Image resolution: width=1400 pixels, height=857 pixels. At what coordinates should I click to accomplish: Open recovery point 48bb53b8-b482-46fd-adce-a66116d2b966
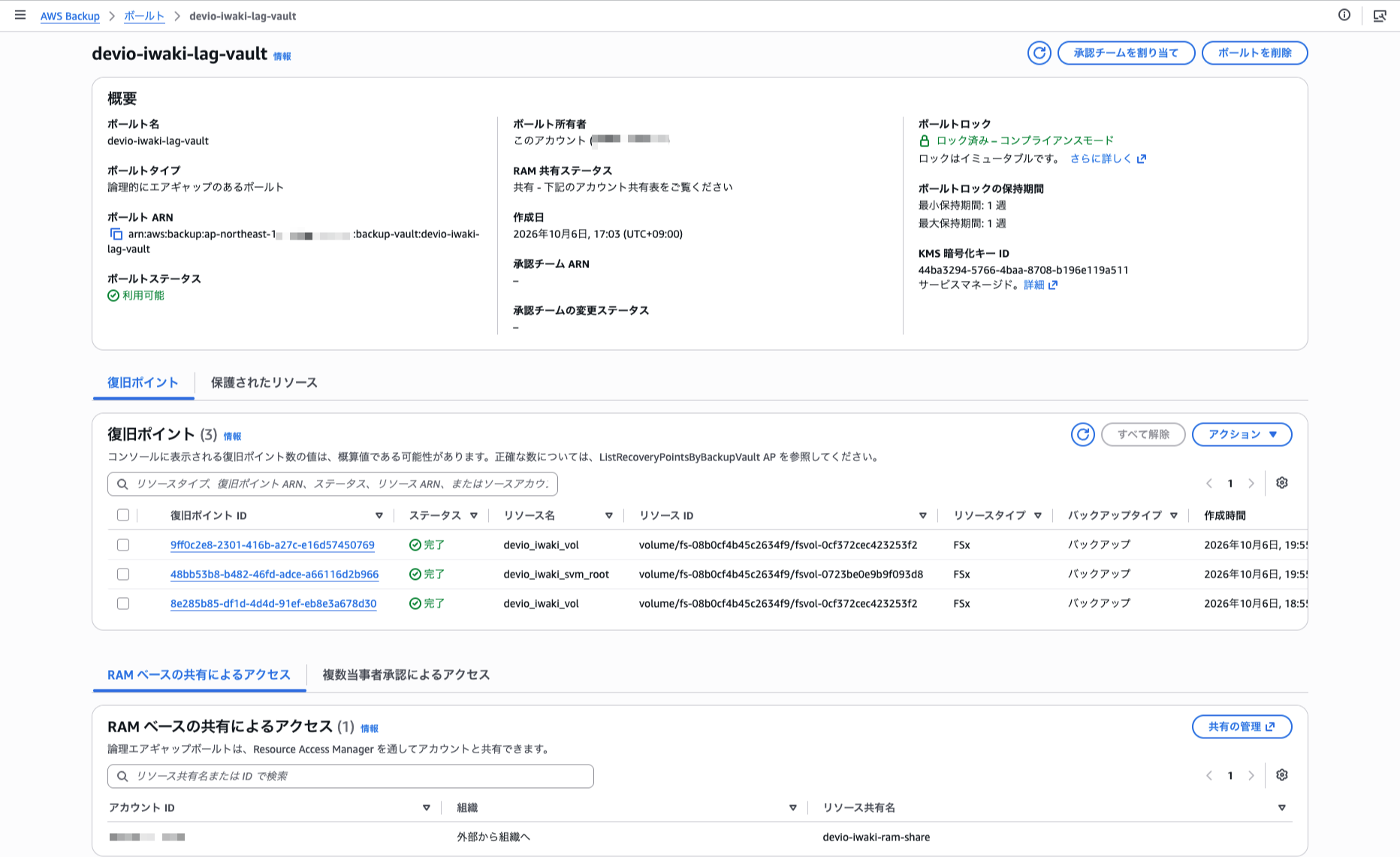click(x=274, y=574)
